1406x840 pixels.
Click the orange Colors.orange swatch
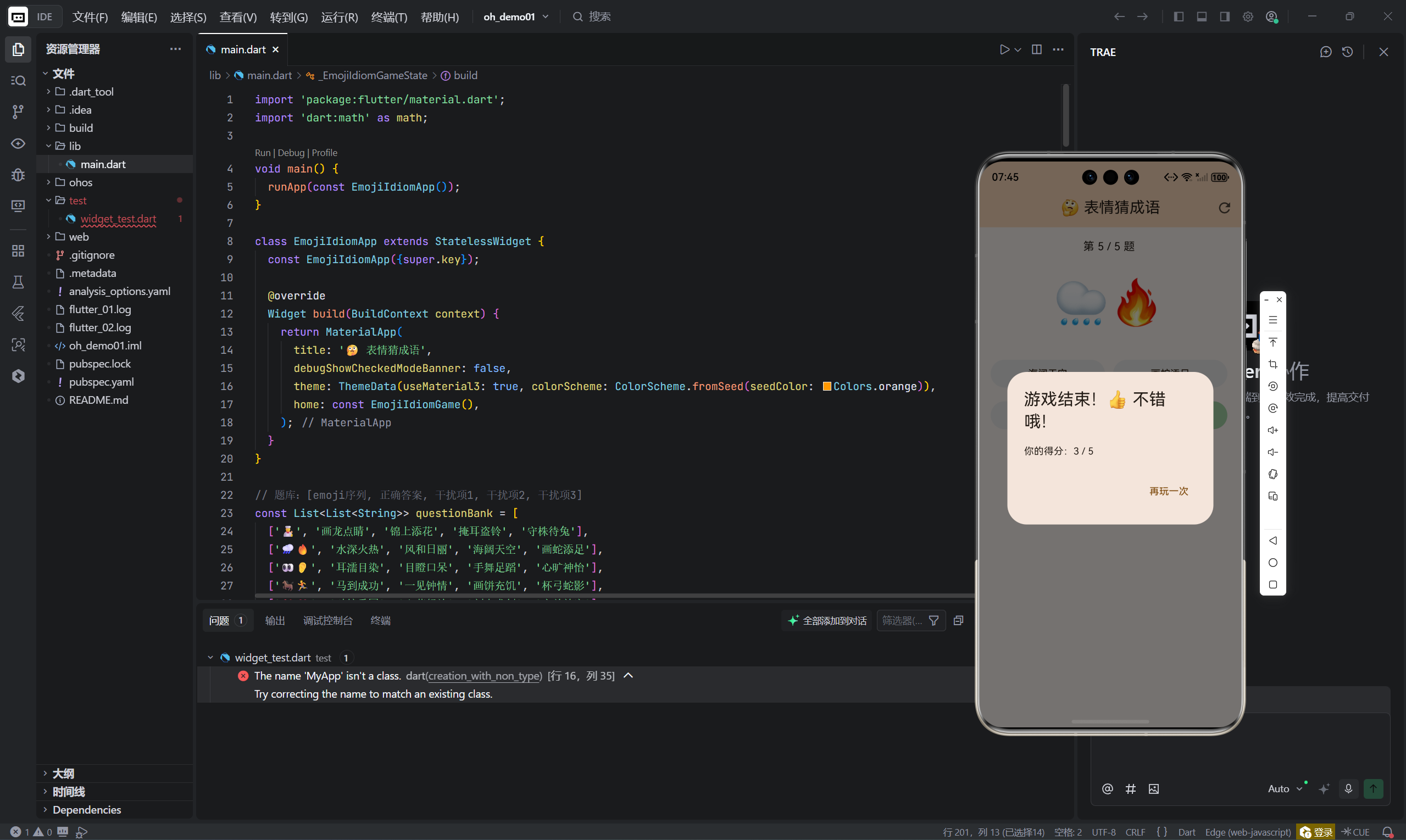click(x=827, y=386)
